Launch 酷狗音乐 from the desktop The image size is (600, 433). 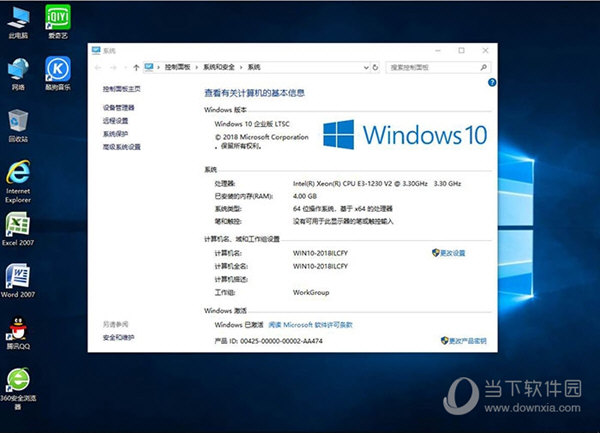[x=58, y=73]
